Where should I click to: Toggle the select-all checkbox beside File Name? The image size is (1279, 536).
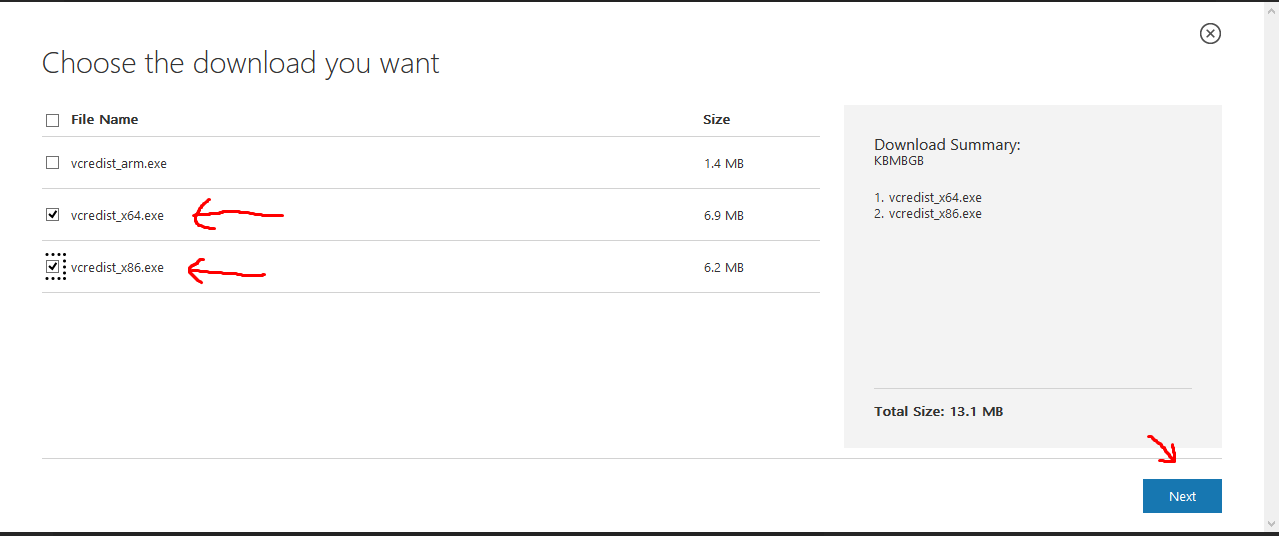[x=53, y=120]
